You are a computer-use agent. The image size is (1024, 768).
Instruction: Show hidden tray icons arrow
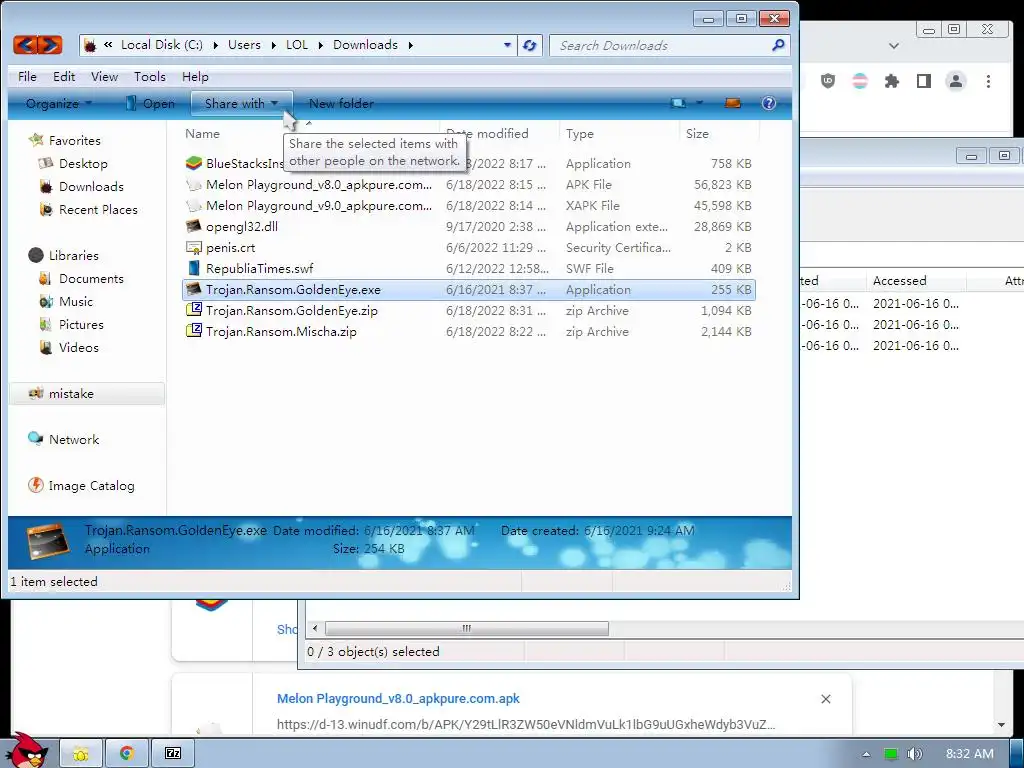click(866, 754)
